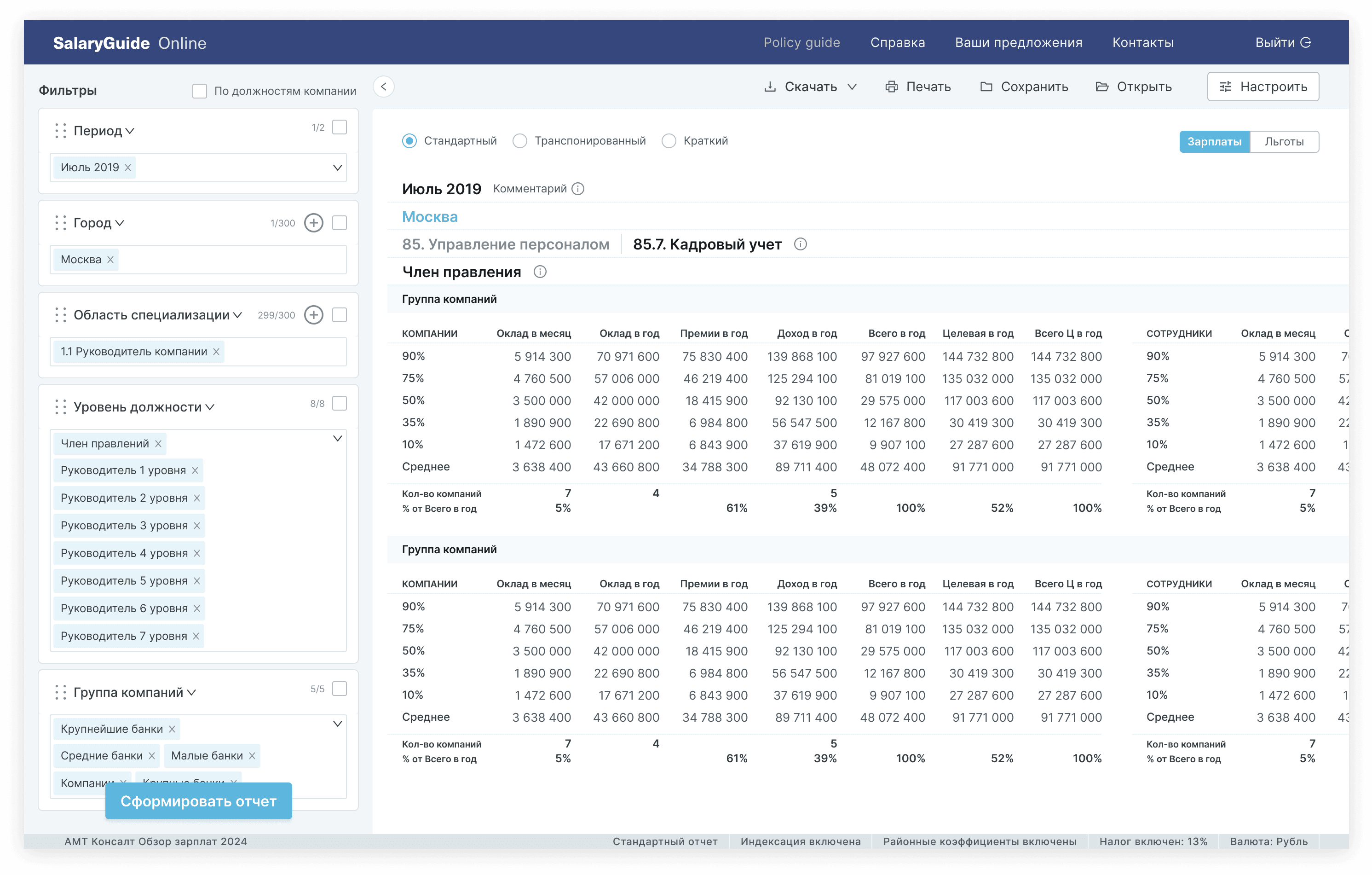Click info icon beside Кадровый учет
Image resolution: width=1372 pixels, height=875 pixels.
coord(800,244)
